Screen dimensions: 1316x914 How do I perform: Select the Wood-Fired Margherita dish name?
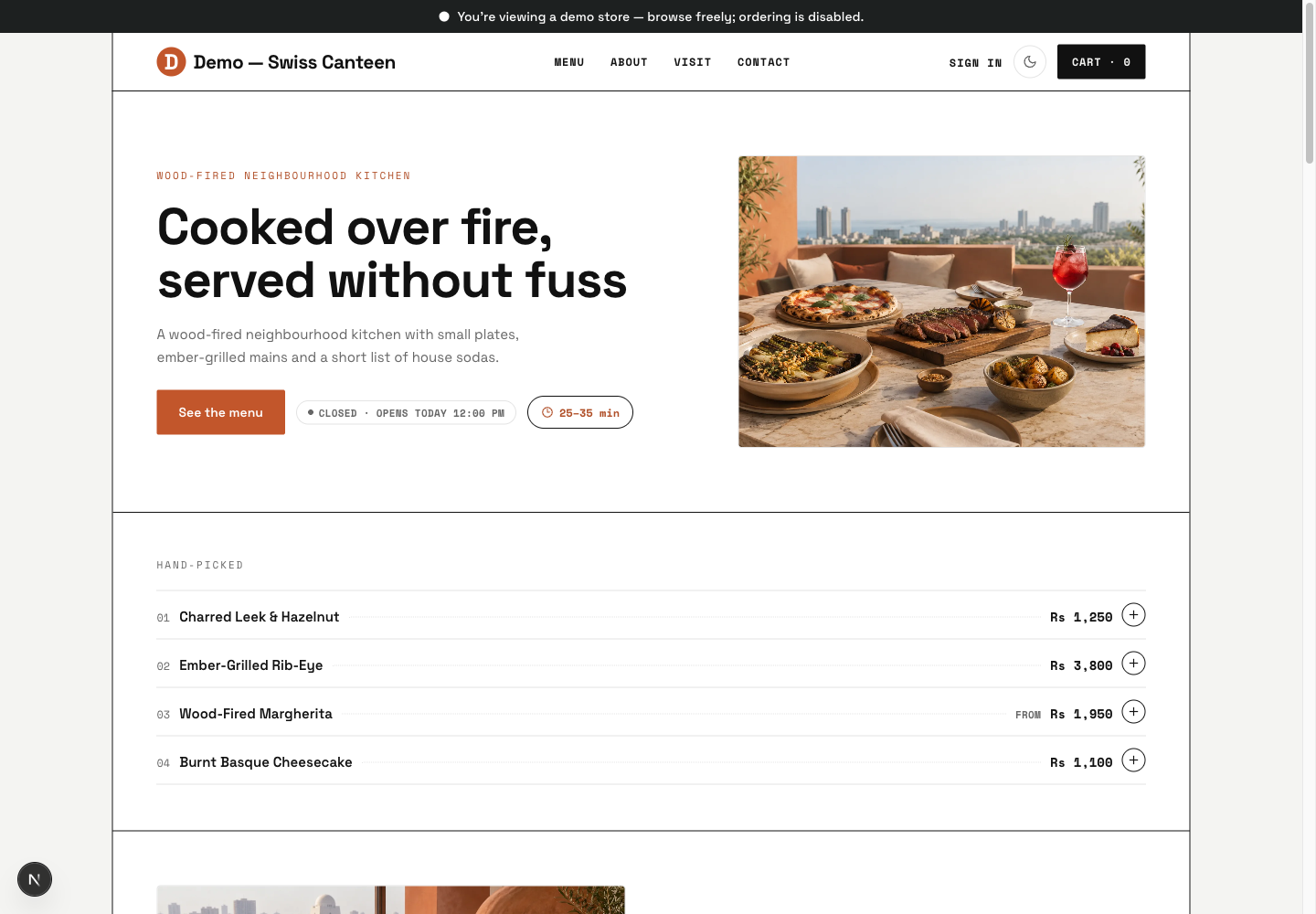256,714
